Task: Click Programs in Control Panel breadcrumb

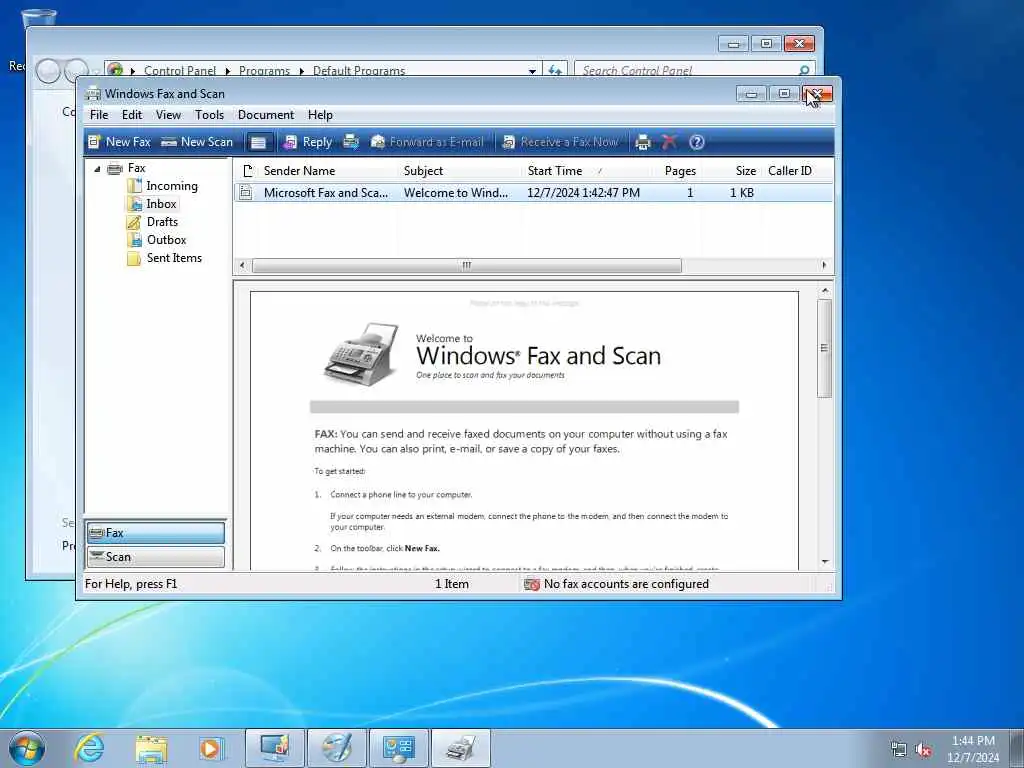Action: coord(264,71)
